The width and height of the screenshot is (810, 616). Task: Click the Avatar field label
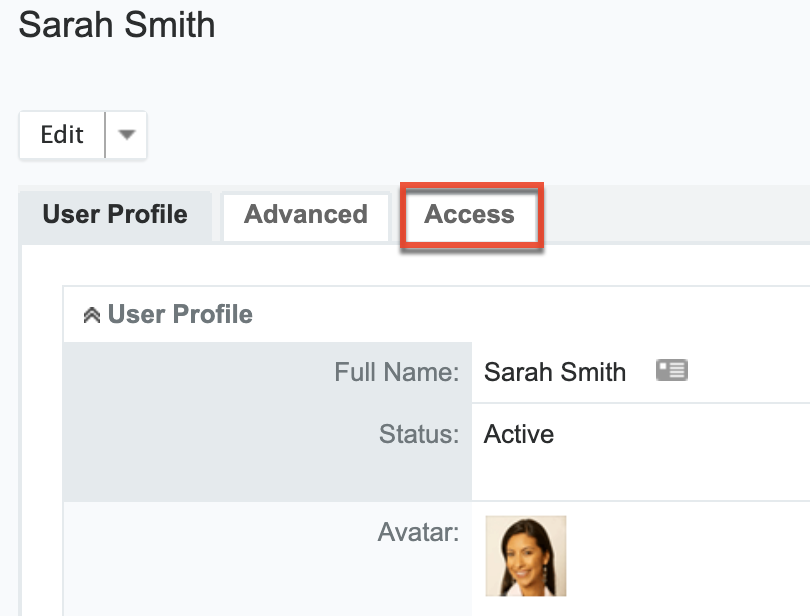417,533
